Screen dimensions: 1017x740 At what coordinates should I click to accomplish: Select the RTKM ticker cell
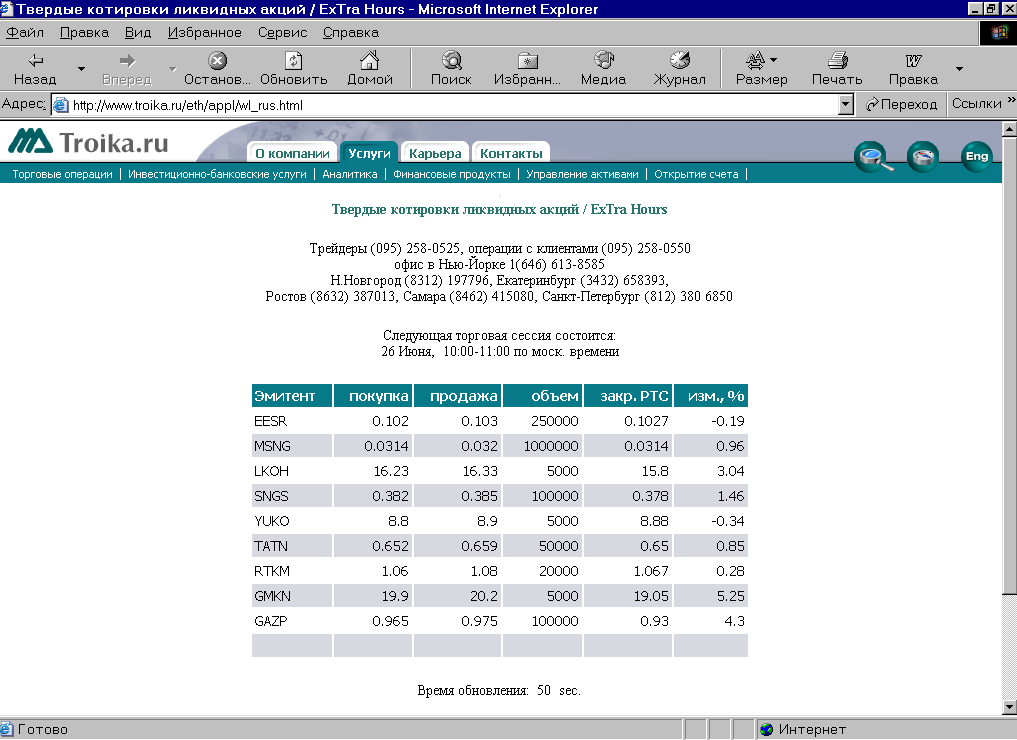click(x=292, y=571)
